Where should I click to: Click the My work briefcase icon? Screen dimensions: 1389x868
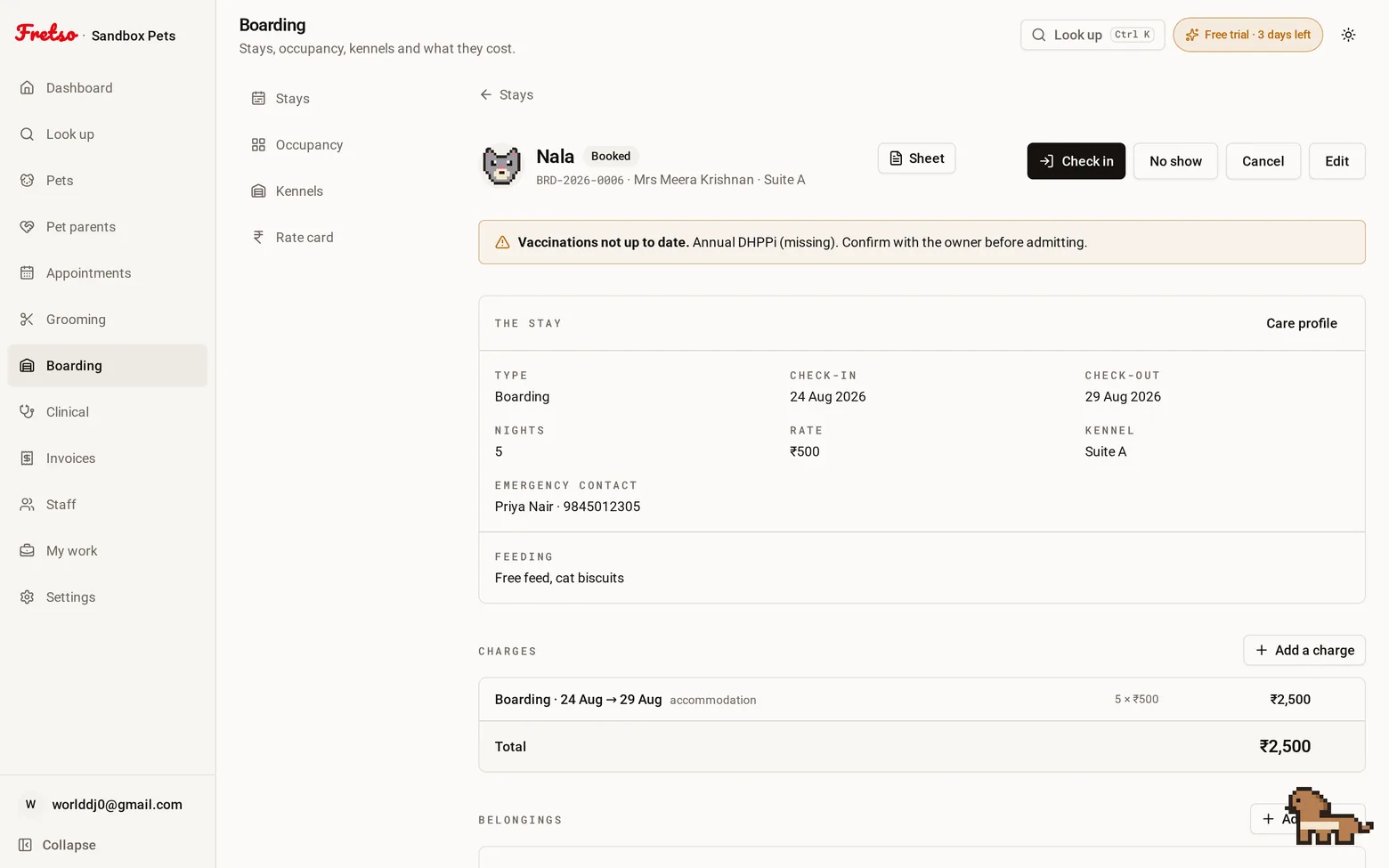(x=28, y=551)
